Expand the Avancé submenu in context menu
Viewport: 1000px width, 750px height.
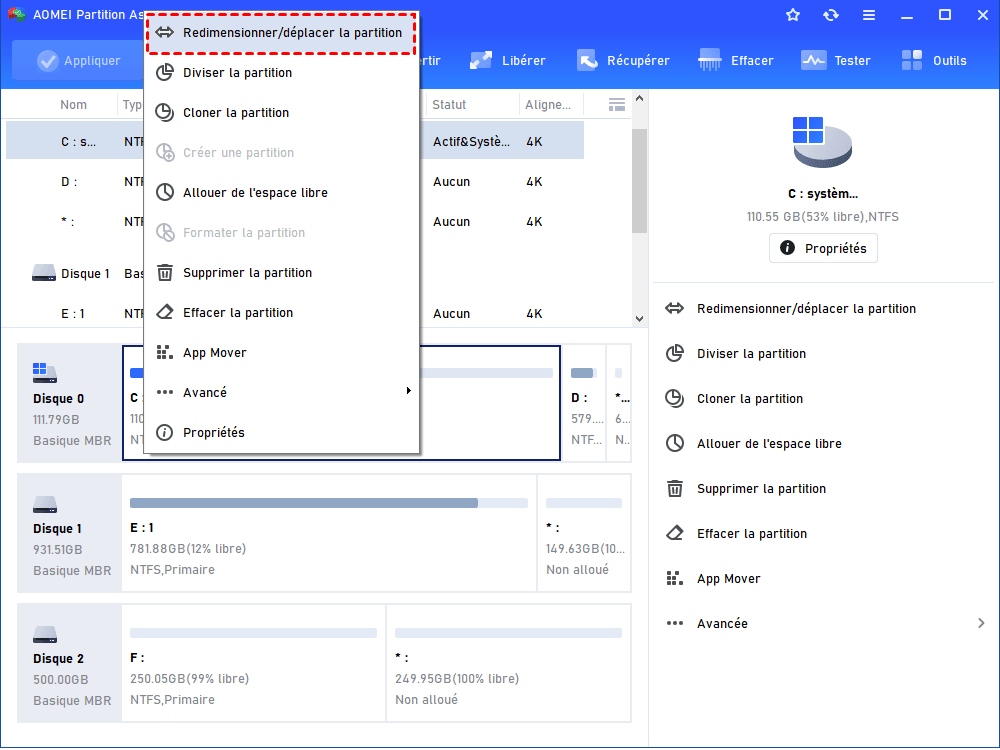[x=281, y=392]
